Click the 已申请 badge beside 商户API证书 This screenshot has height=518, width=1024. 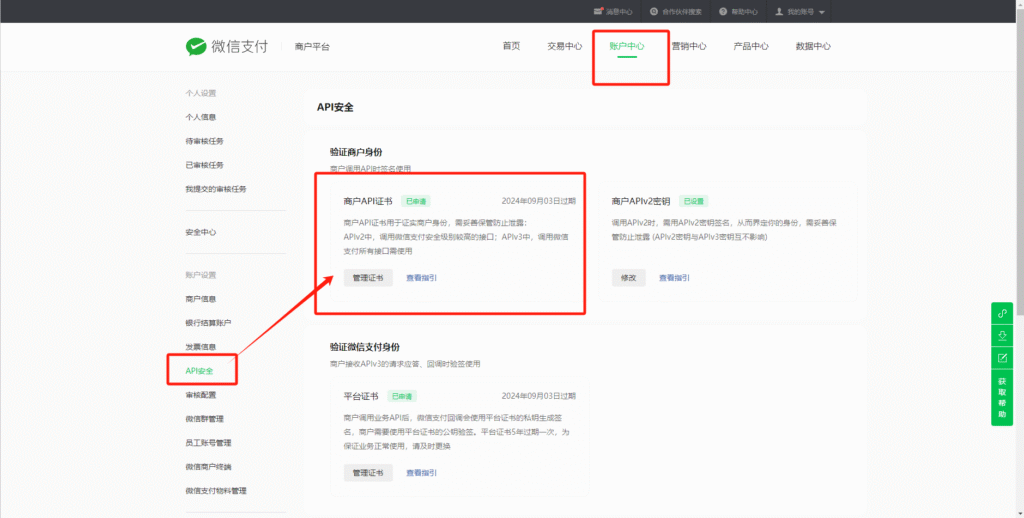point(416,201)
